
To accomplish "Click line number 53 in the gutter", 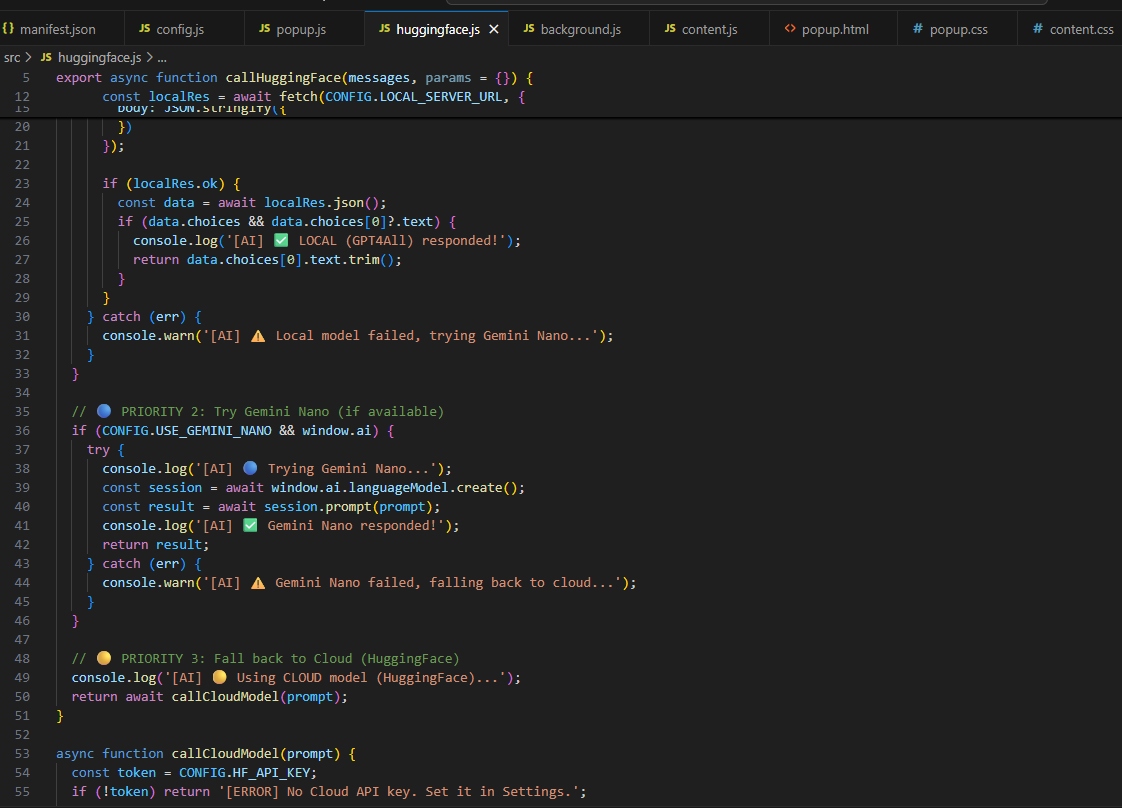I will point(22,754).
